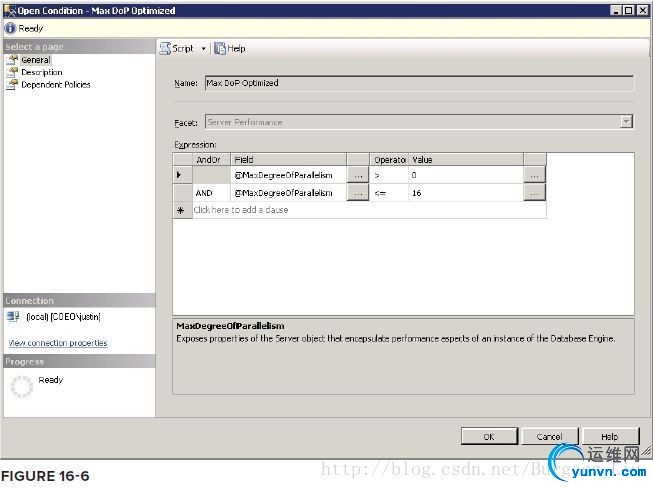
Task: Click the Script toolbar icon
Action: coord(165,48)
